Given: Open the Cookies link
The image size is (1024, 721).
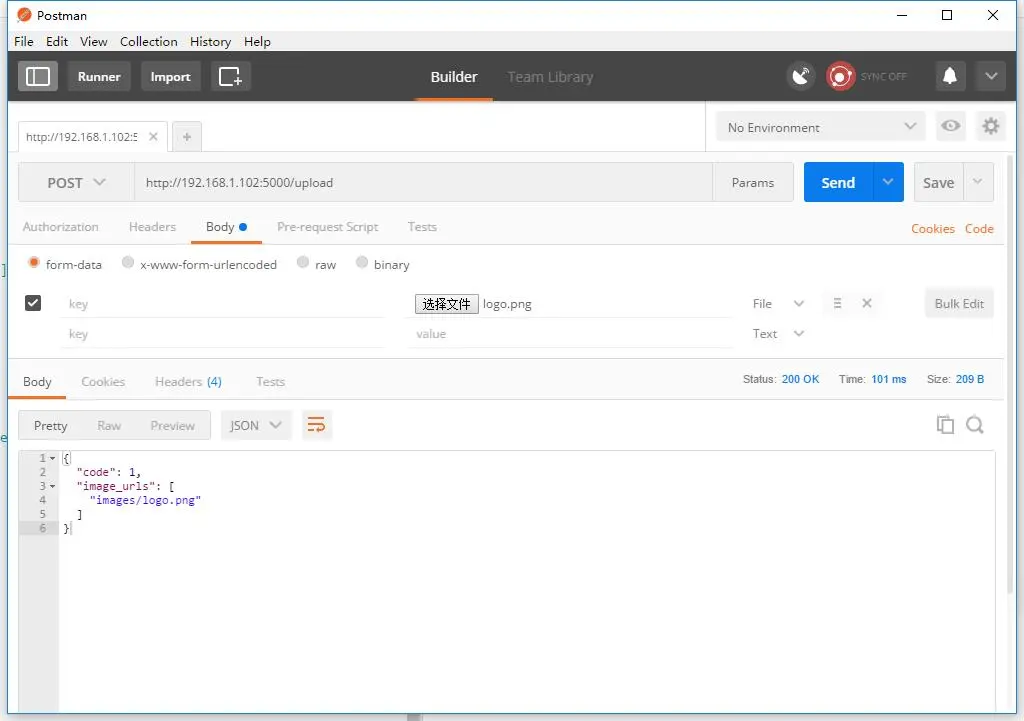Looking at the screenshot, I should point(933,229).
